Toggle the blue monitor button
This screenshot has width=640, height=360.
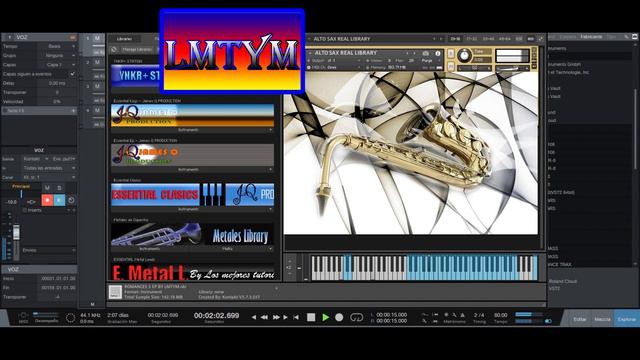point(59,200)
